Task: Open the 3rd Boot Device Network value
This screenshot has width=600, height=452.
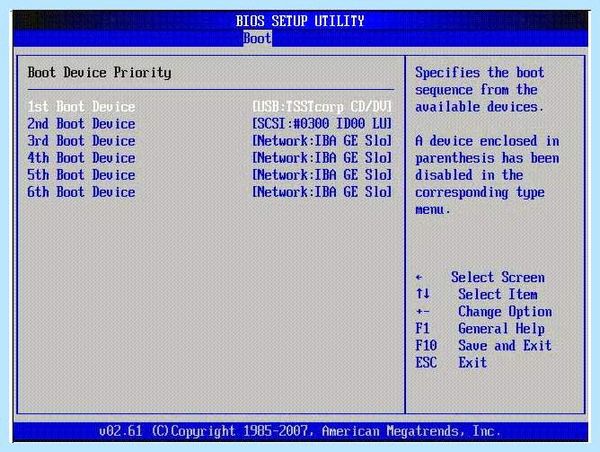Action: click(322, 141)
